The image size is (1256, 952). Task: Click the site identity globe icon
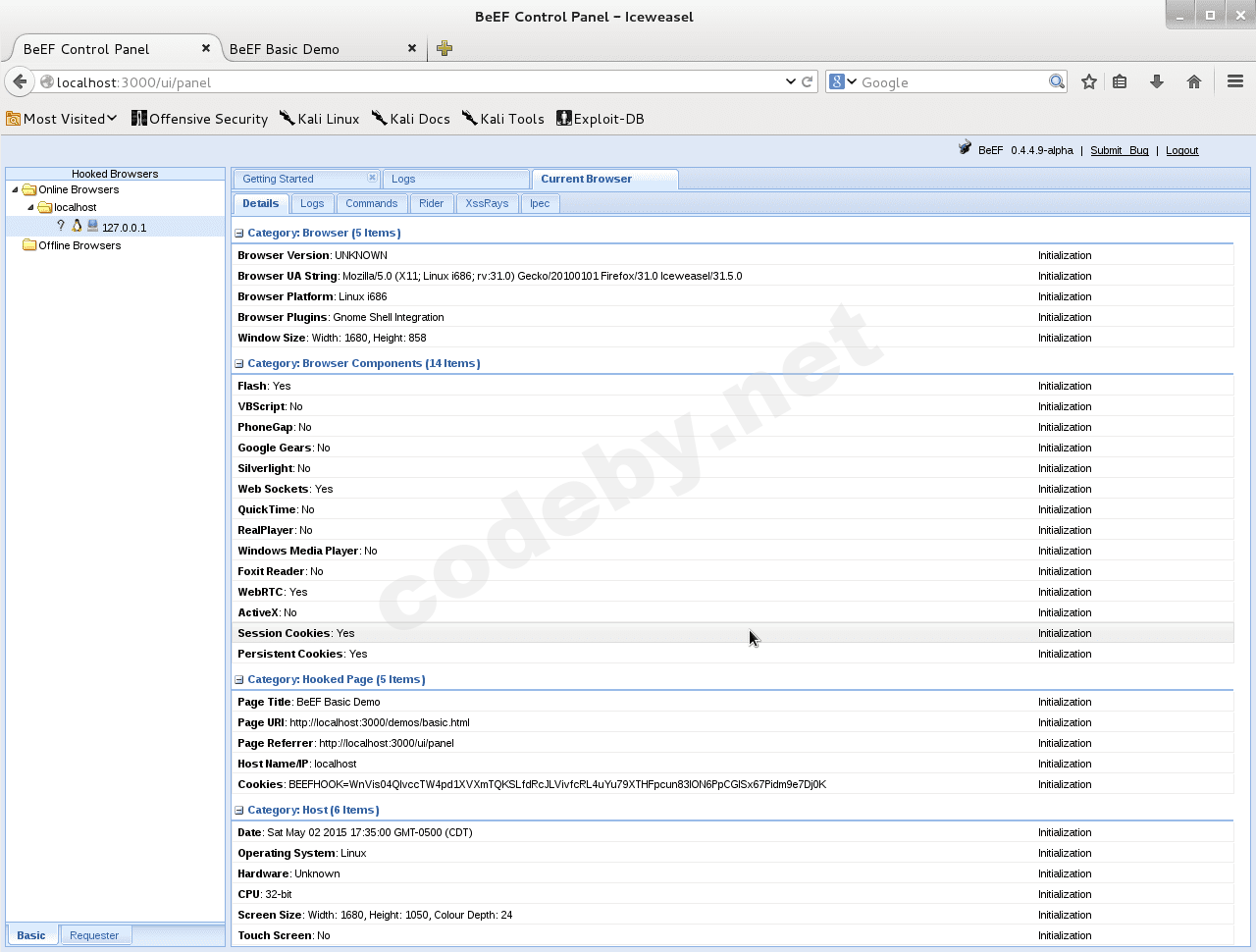click(x=46, y=82)
